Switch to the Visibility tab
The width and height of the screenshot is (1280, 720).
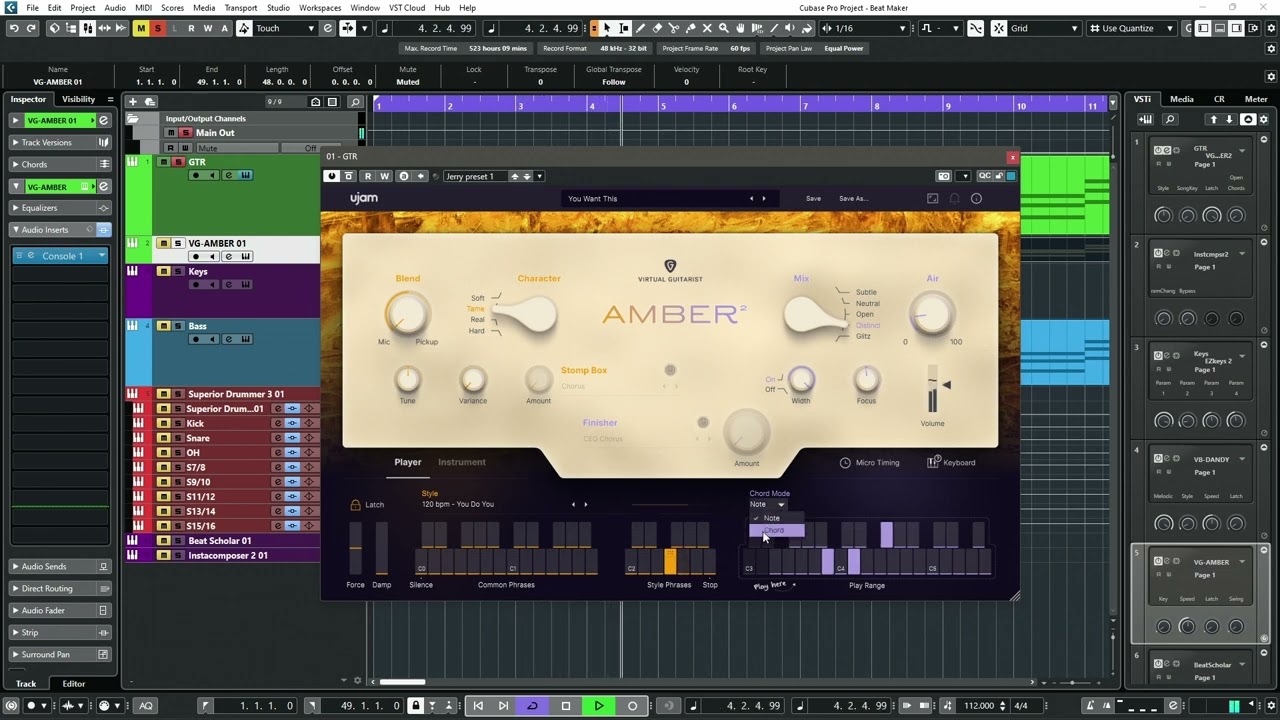79,99
